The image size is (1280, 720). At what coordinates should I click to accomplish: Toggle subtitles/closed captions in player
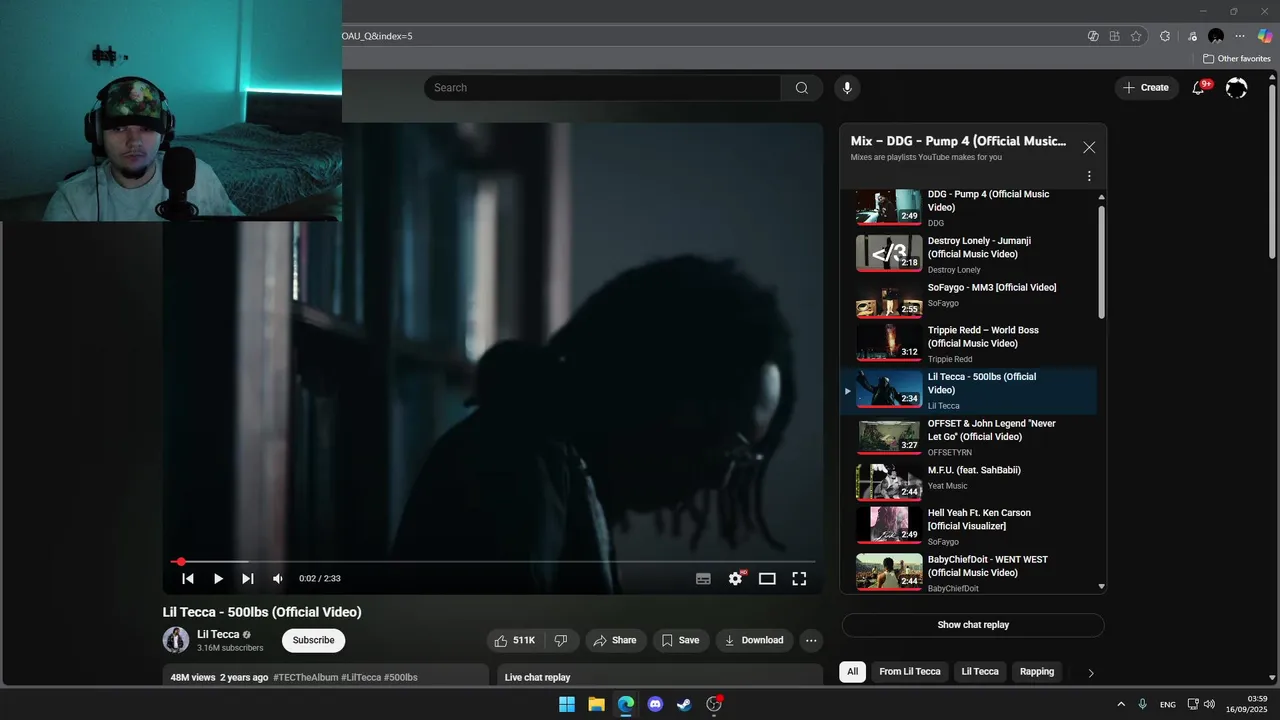[703, 578]
